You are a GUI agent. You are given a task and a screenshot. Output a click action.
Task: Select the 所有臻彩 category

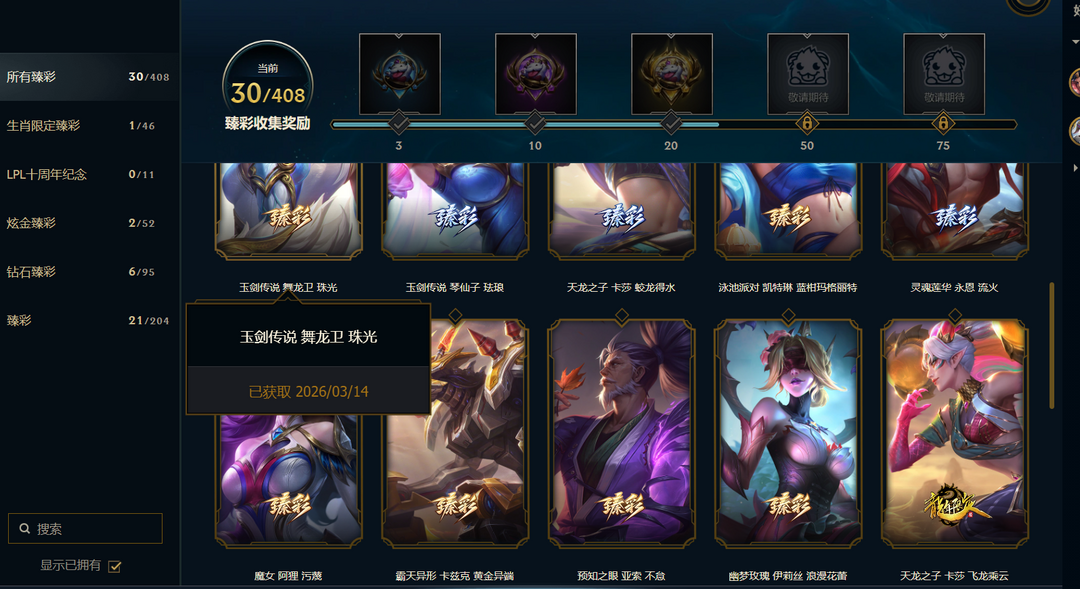click(90, 76)
